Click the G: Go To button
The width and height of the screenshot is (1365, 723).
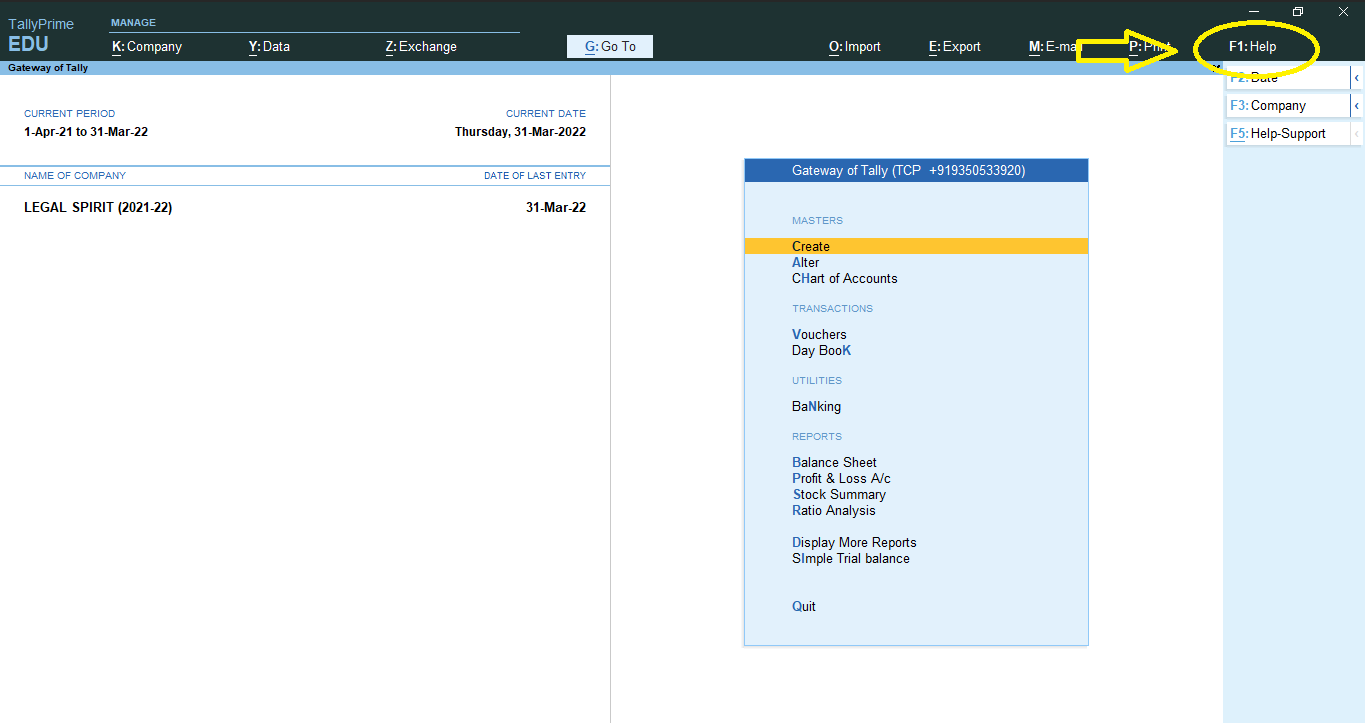tap(610, 47)
